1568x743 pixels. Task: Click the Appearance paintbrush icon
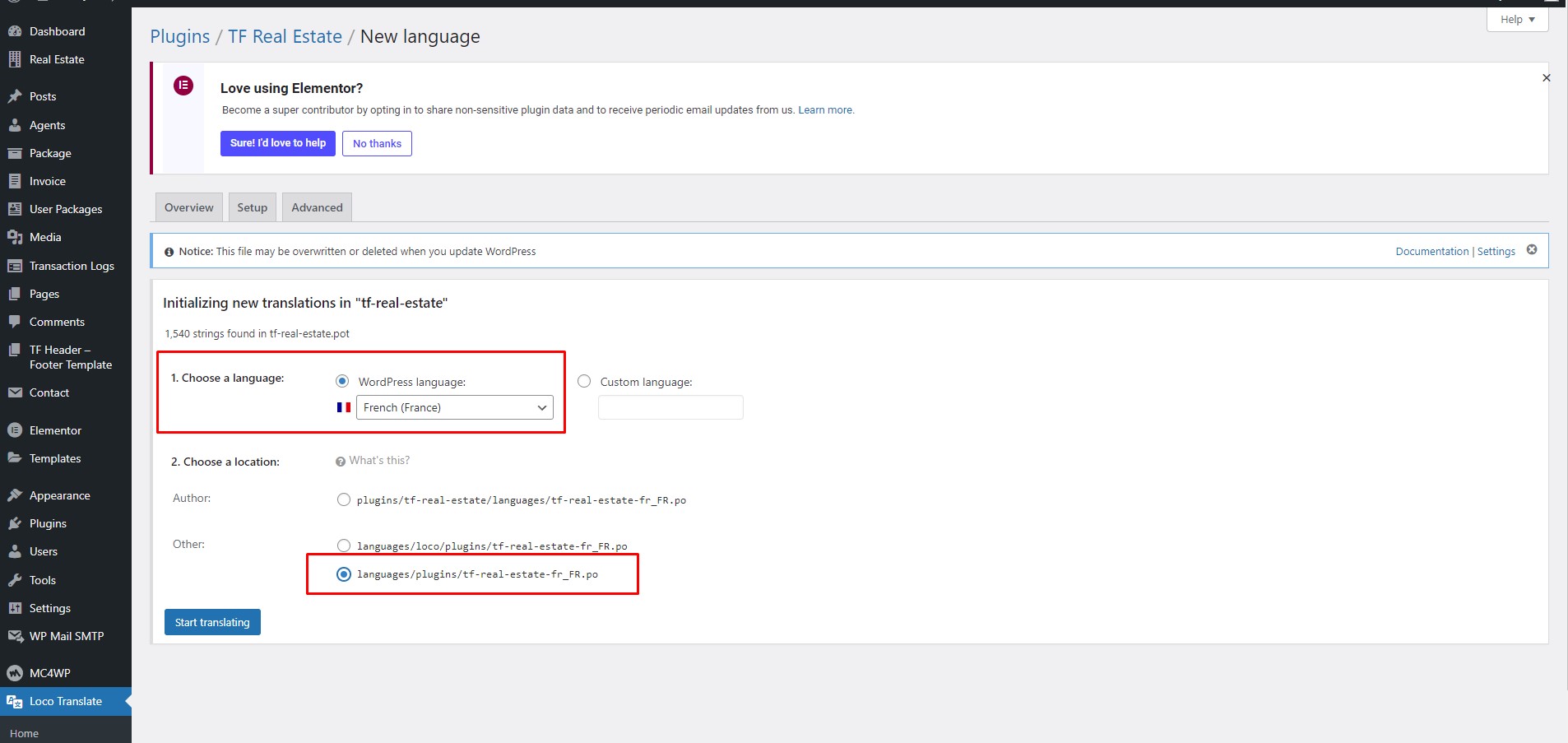[x=15, y=495]
